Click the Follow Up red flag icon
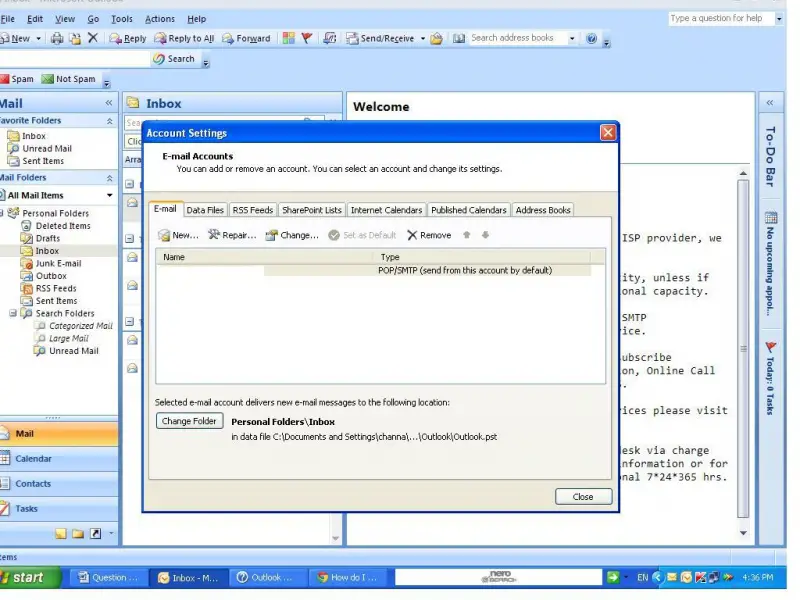 [x=307, y=38]
